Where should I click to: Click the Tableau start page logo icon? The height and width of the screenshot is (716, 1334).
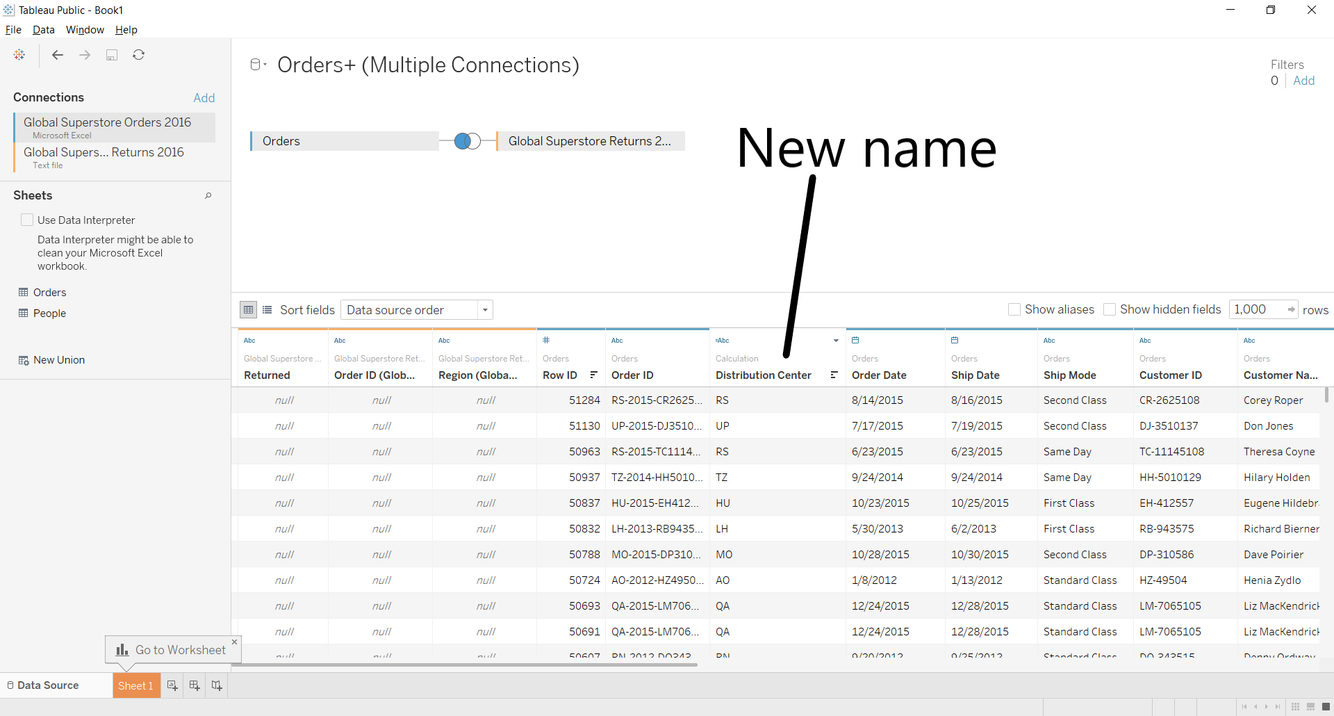pyautogui.click(x=19, y=55)
